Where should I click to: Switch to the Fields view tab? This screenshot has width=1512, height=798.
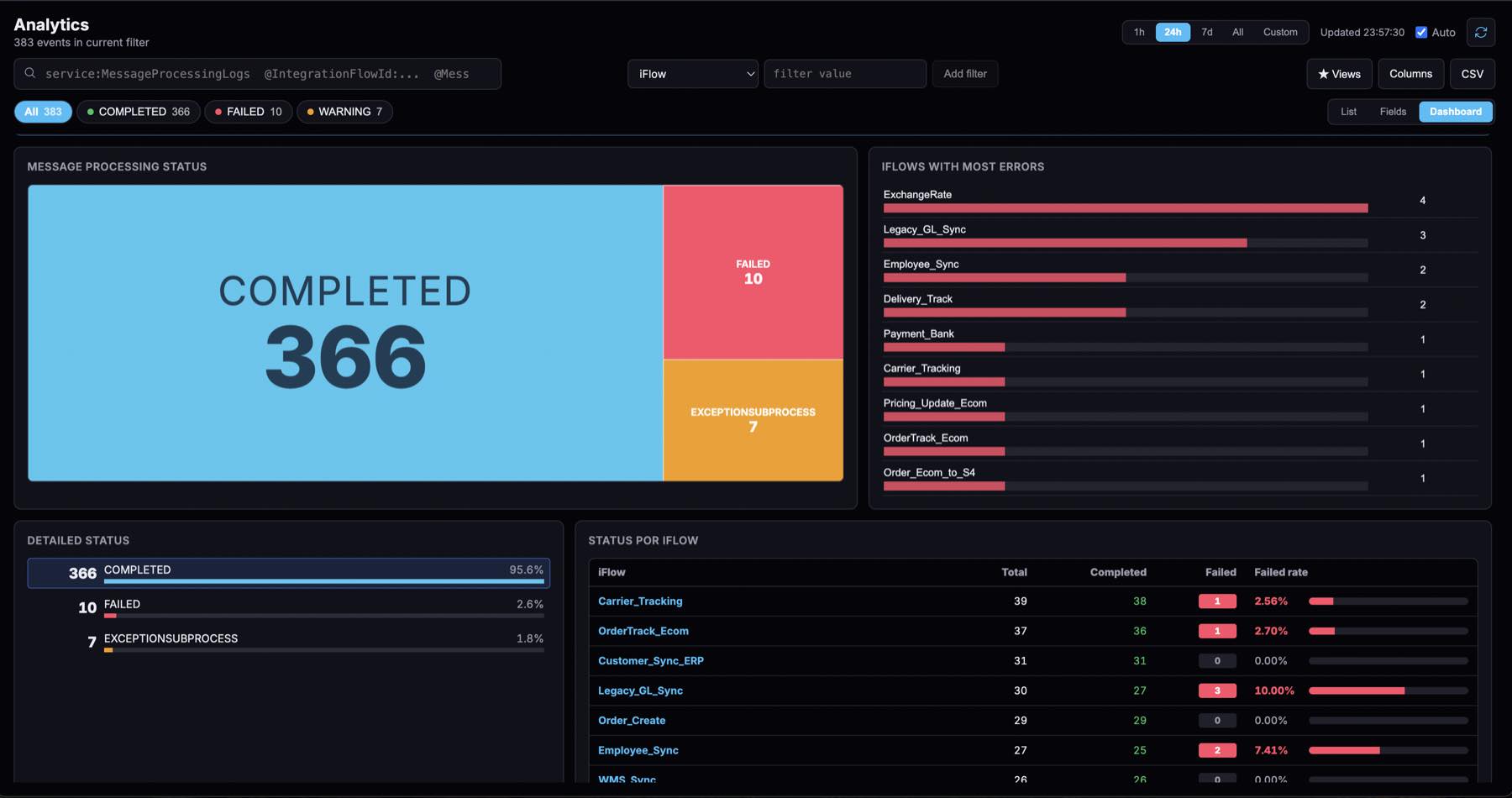(x=1393, y=112)
